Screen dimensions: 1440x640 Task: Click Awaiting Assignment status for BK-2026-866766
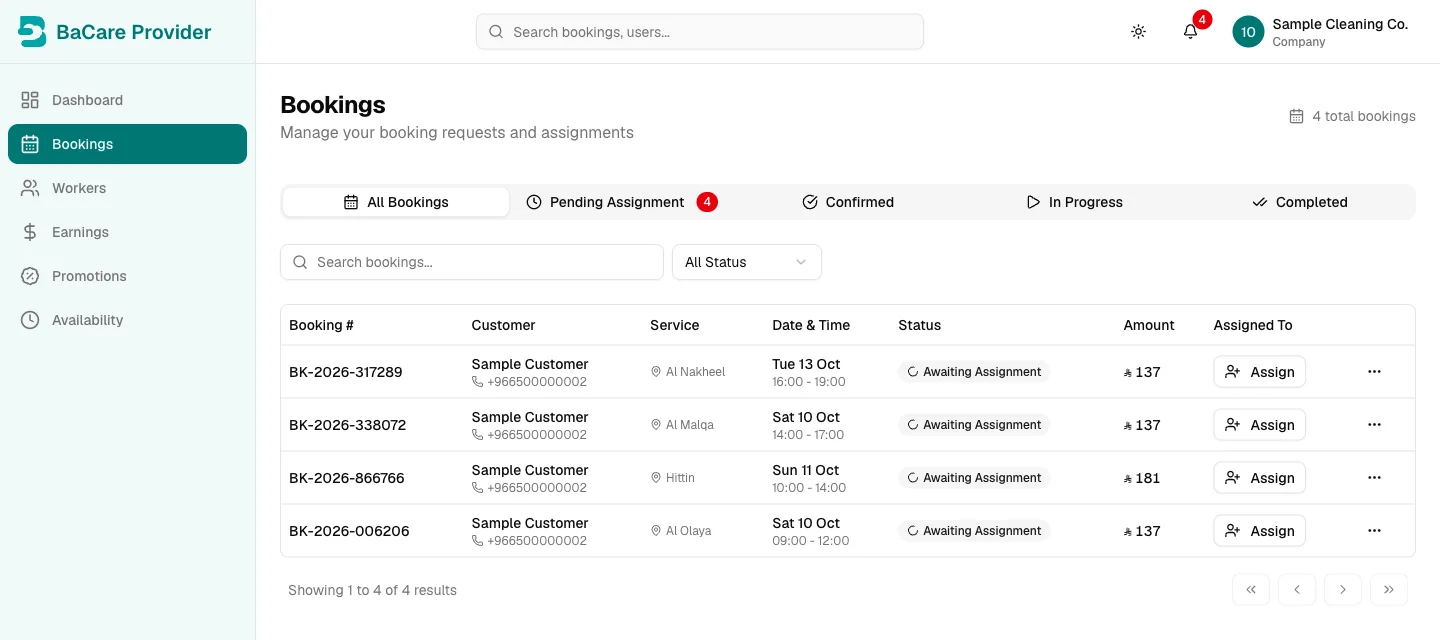point(974,478)
